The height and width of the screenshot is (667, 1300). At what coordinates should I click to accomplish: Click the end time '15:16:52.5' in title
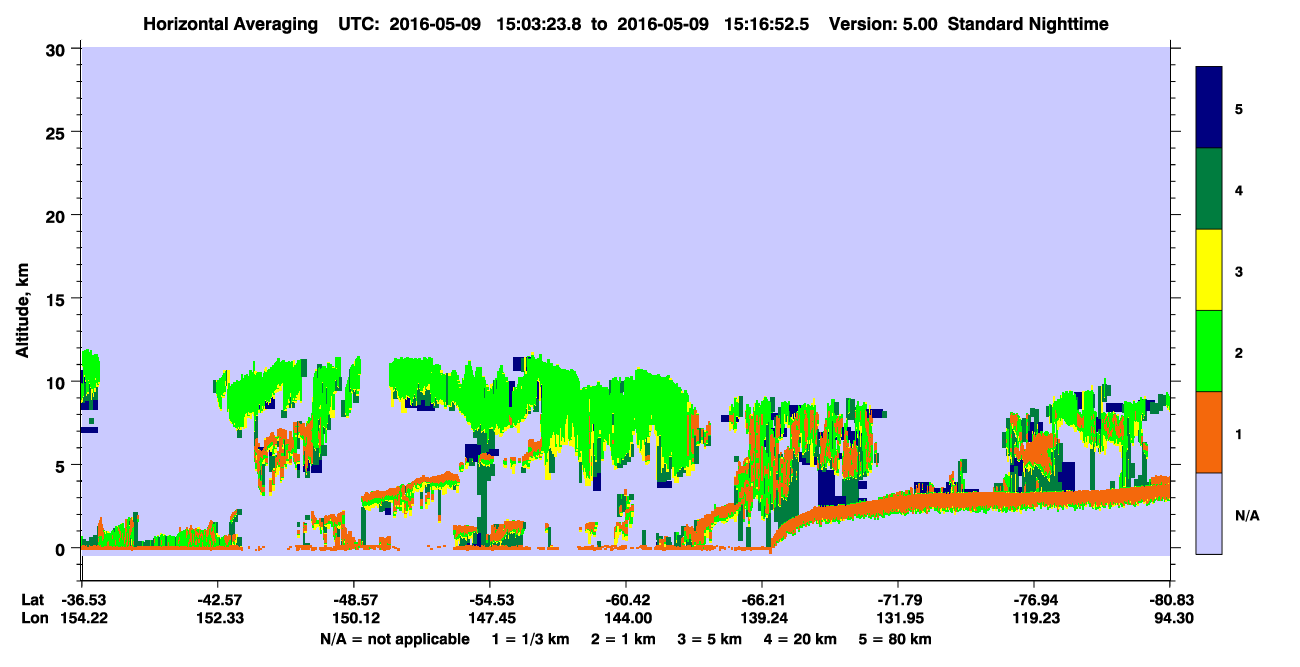click(765, 23)
